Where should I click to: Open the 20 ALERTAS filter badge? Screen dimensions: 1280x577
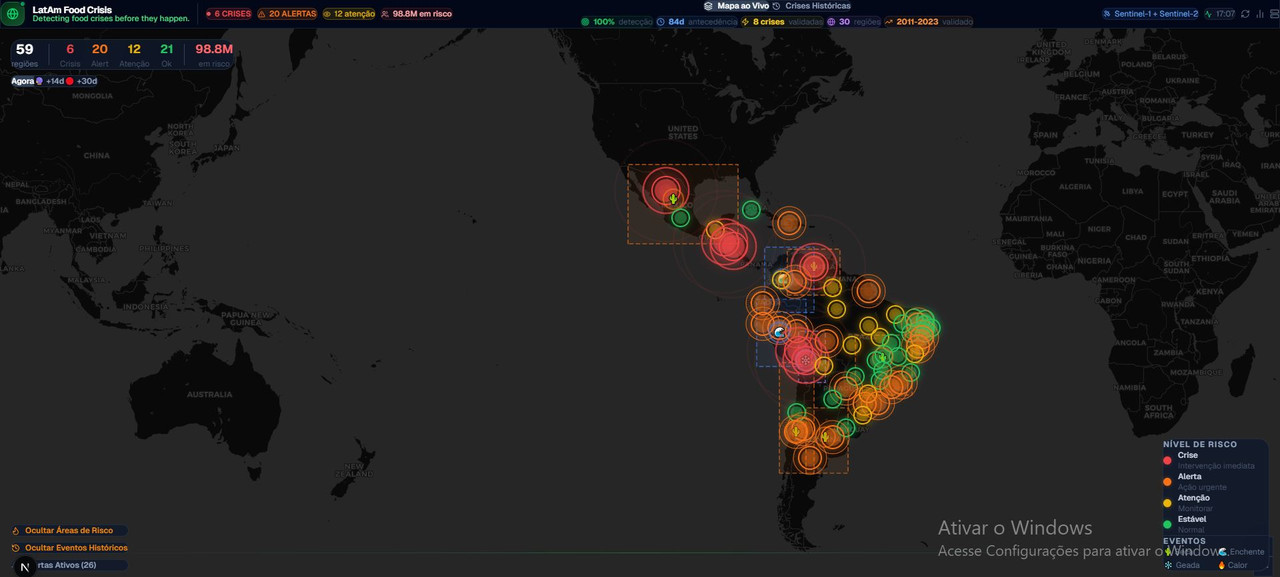click(x=287, y=14)
